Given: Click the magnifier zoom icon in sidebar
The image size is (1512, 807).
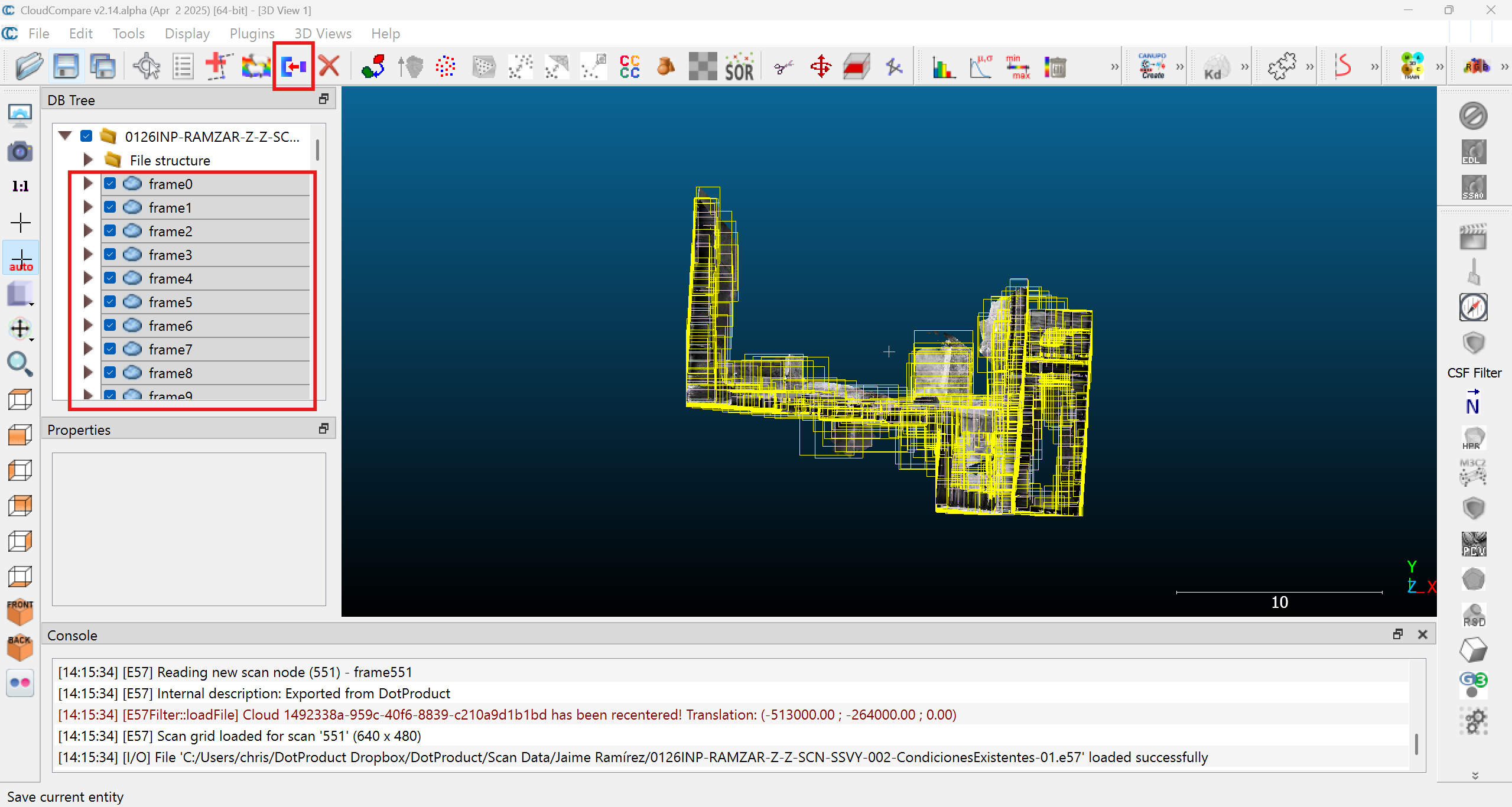Looking at the screenshot, I should point(20,364).
